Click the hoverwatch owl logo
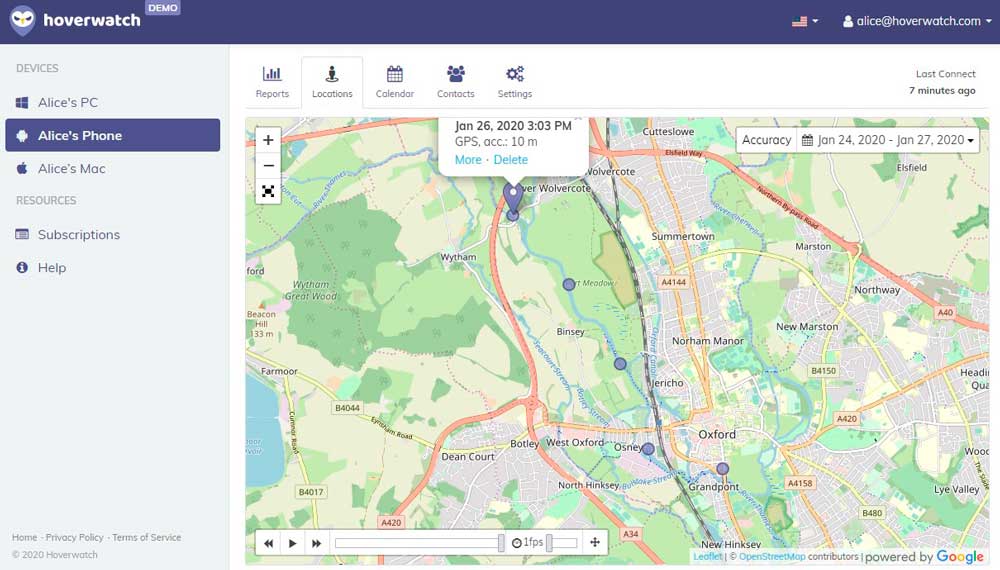The width and height of the screenshot is (1000, 570). pyautogui.click(x=23, y=20)
